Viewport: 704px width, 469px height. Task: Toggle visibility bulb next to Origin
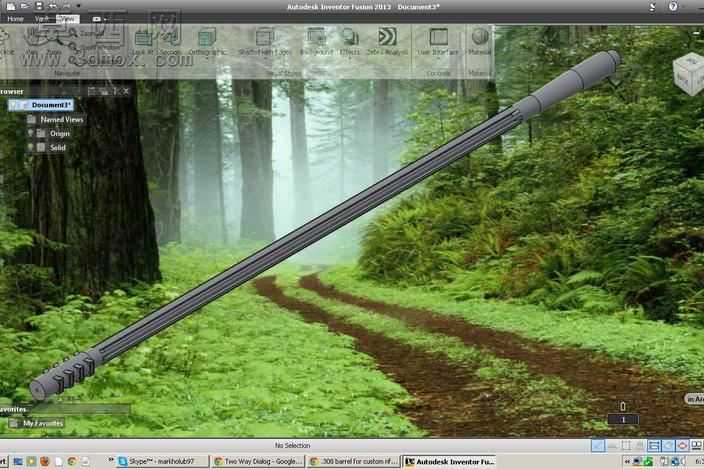(30, 133)
